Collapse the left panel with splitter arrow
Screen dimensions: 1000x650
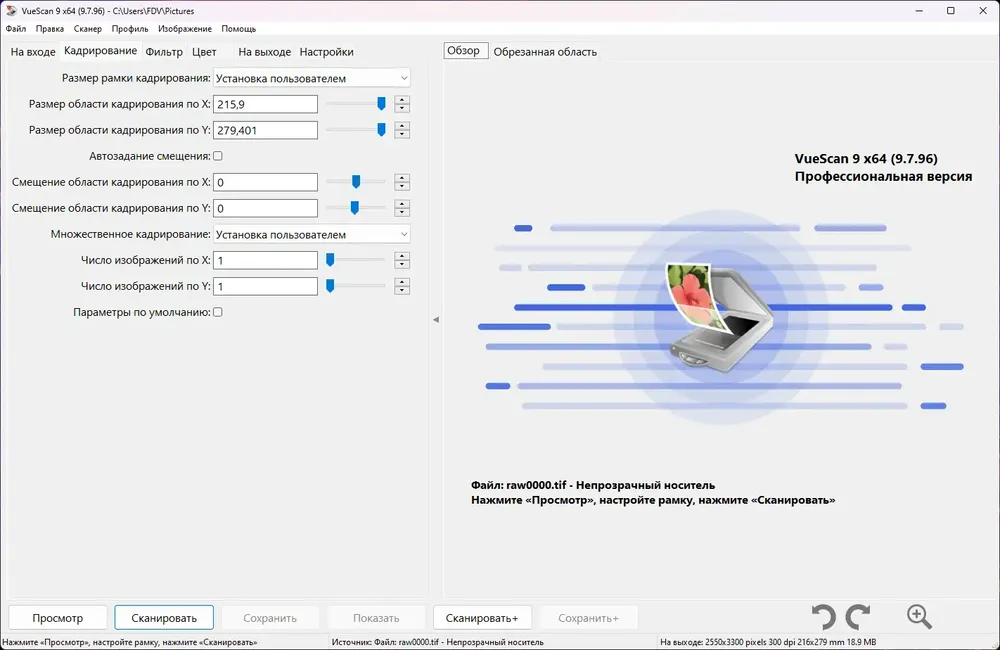click(436, 319)
